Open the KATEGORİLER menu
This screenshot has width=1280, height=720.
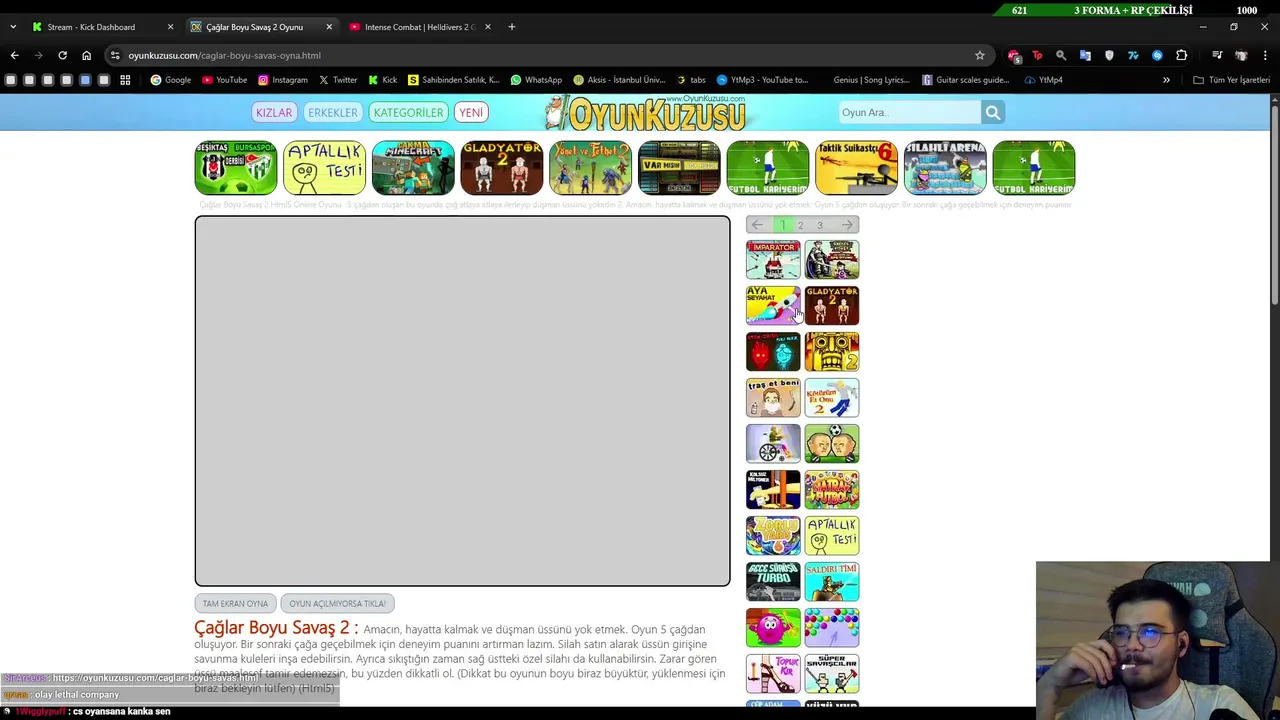[408, 113]
